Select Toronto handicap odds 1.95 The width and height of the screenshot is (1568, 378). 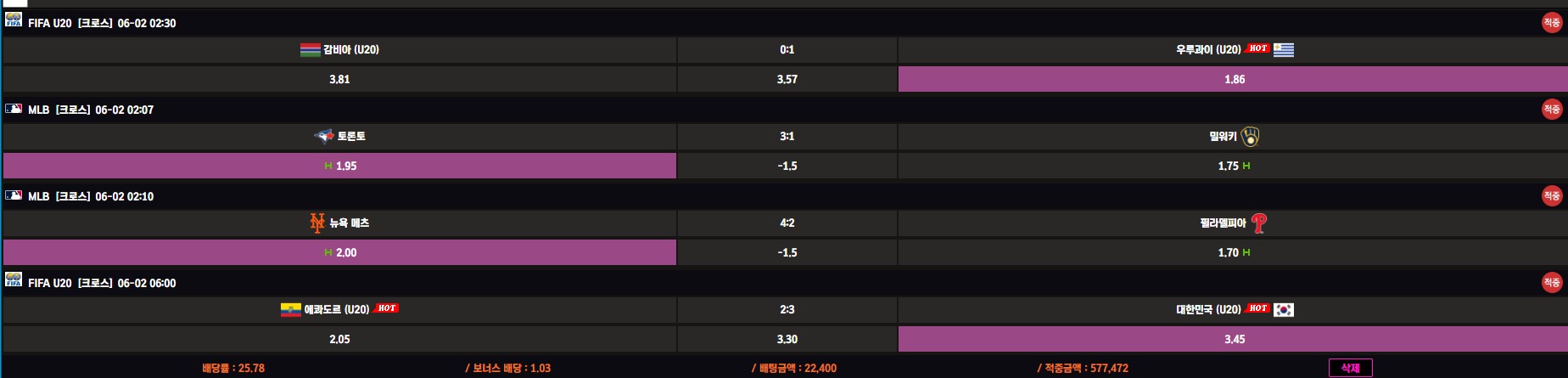[340, 166]
